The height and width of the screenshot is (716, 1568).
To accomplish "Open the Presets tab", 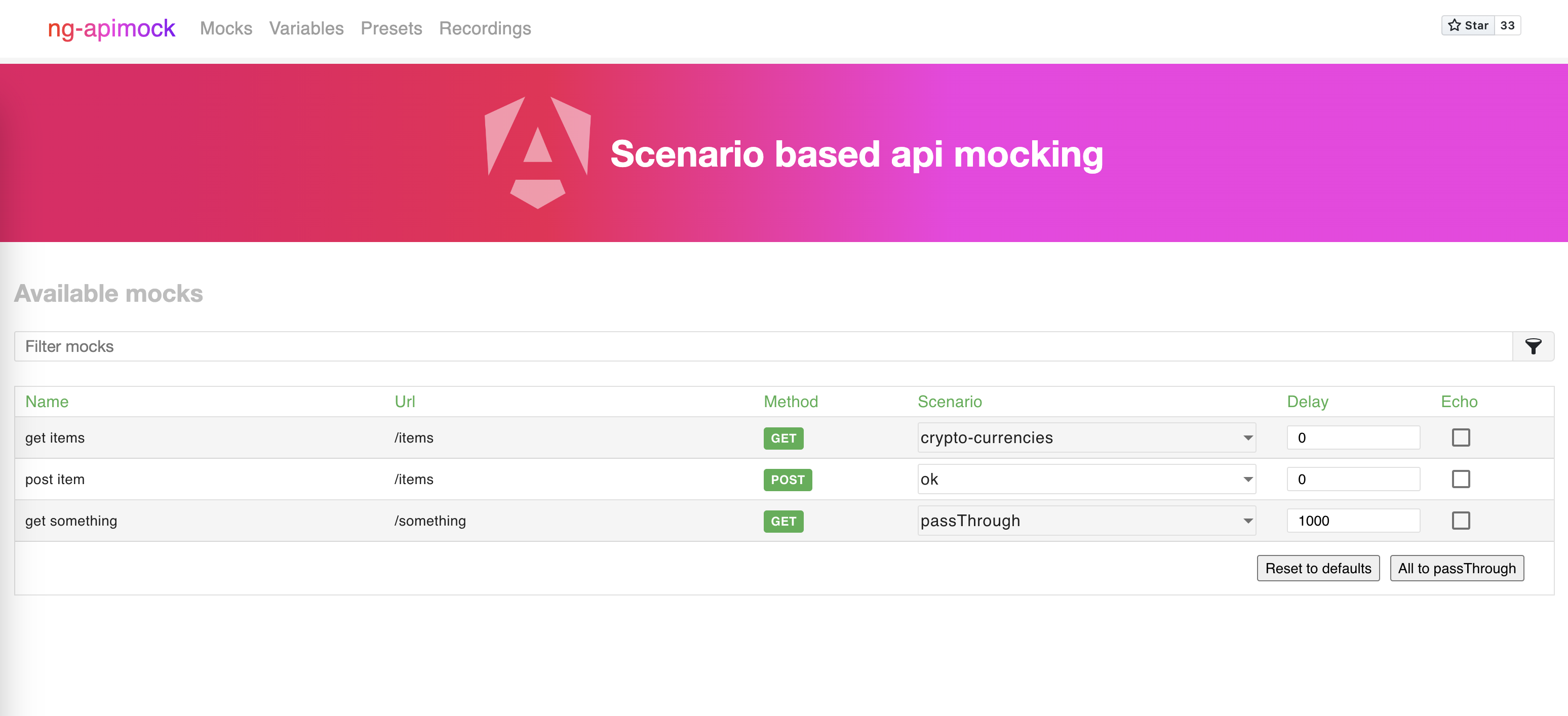I will coord(391,28).
